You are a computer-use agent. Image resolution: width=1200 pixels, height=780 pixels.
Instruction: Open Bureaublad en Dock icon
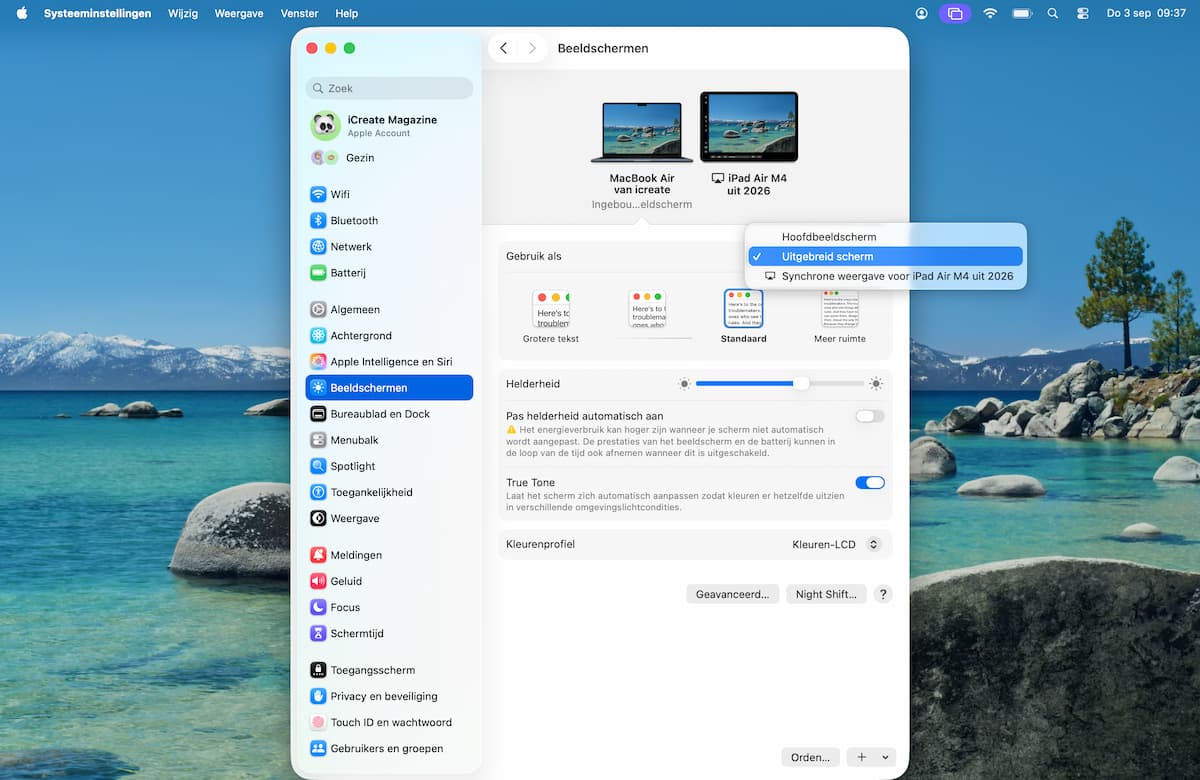pos(318,413)
